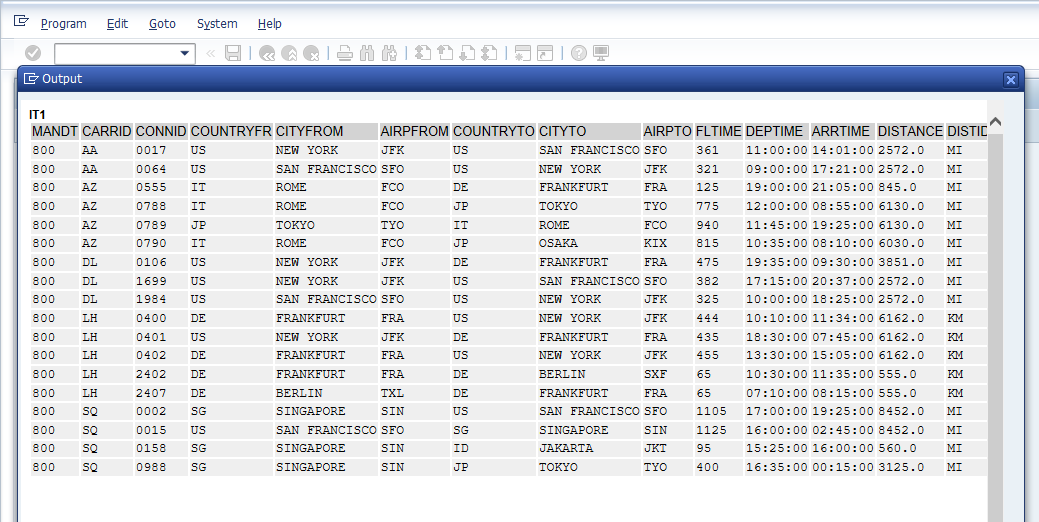This screenshot has width=1039, height=522.
Task: Open the Edit menu
Action: tap(117, 24)
